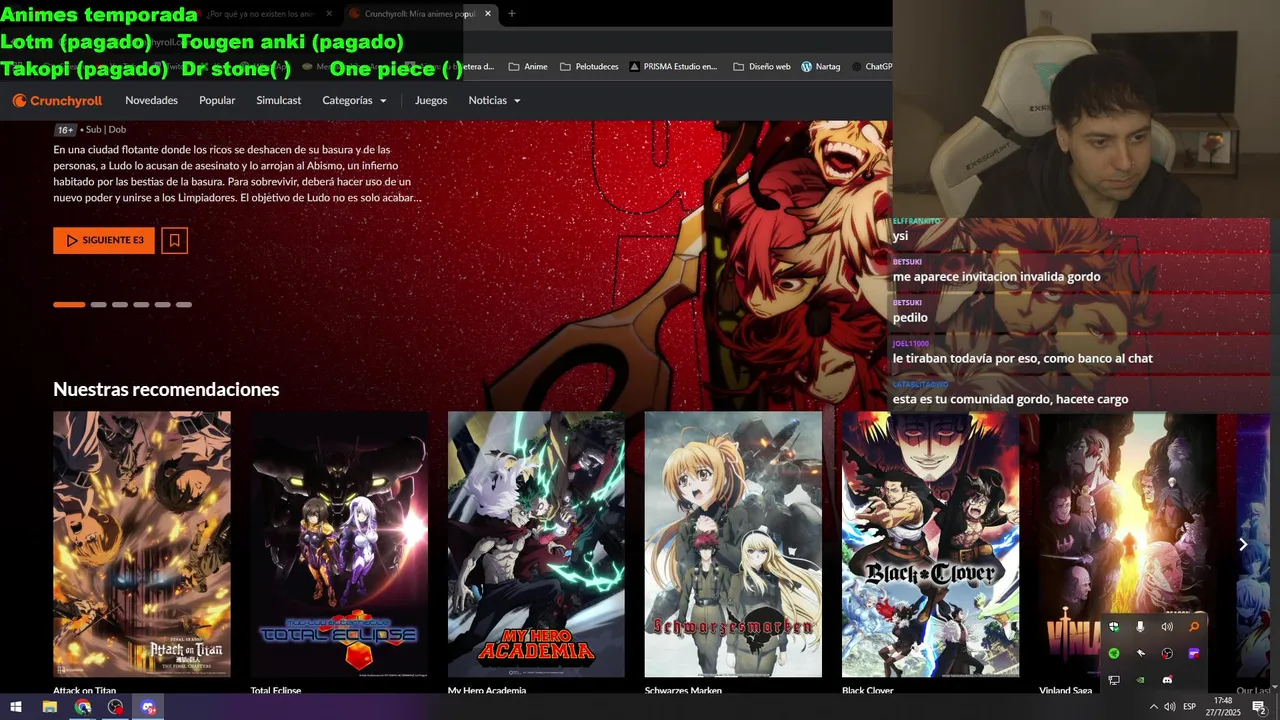Switch to OBS Studio in the taskbar
The height and width of the screenshot is (720, 1280).
tap(116, 707)
